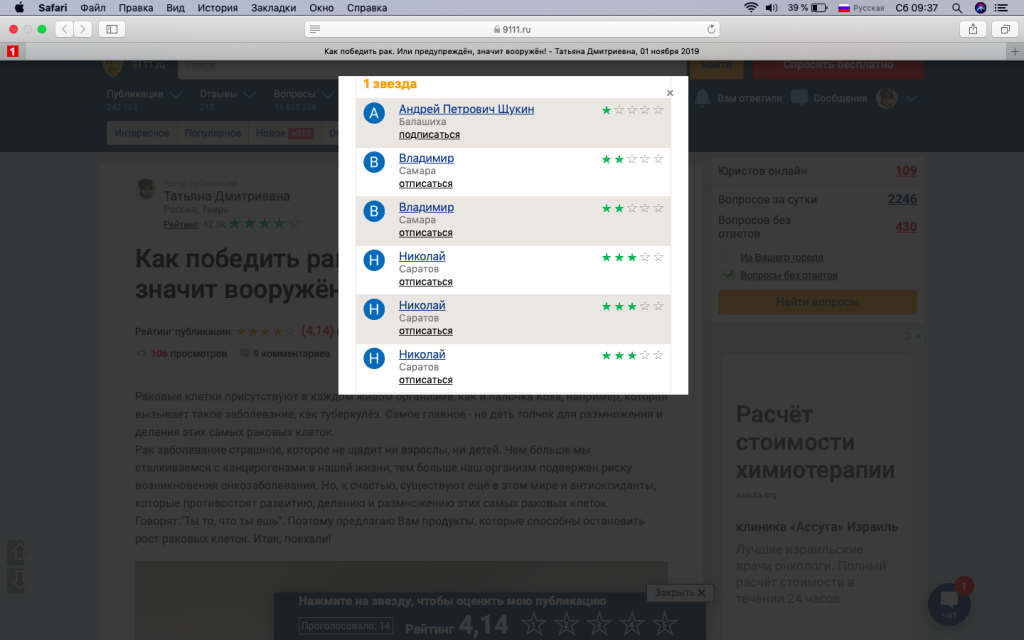Reload the page in the address bar
This screenshot has width=1024, height=640.
coord(712,29)
